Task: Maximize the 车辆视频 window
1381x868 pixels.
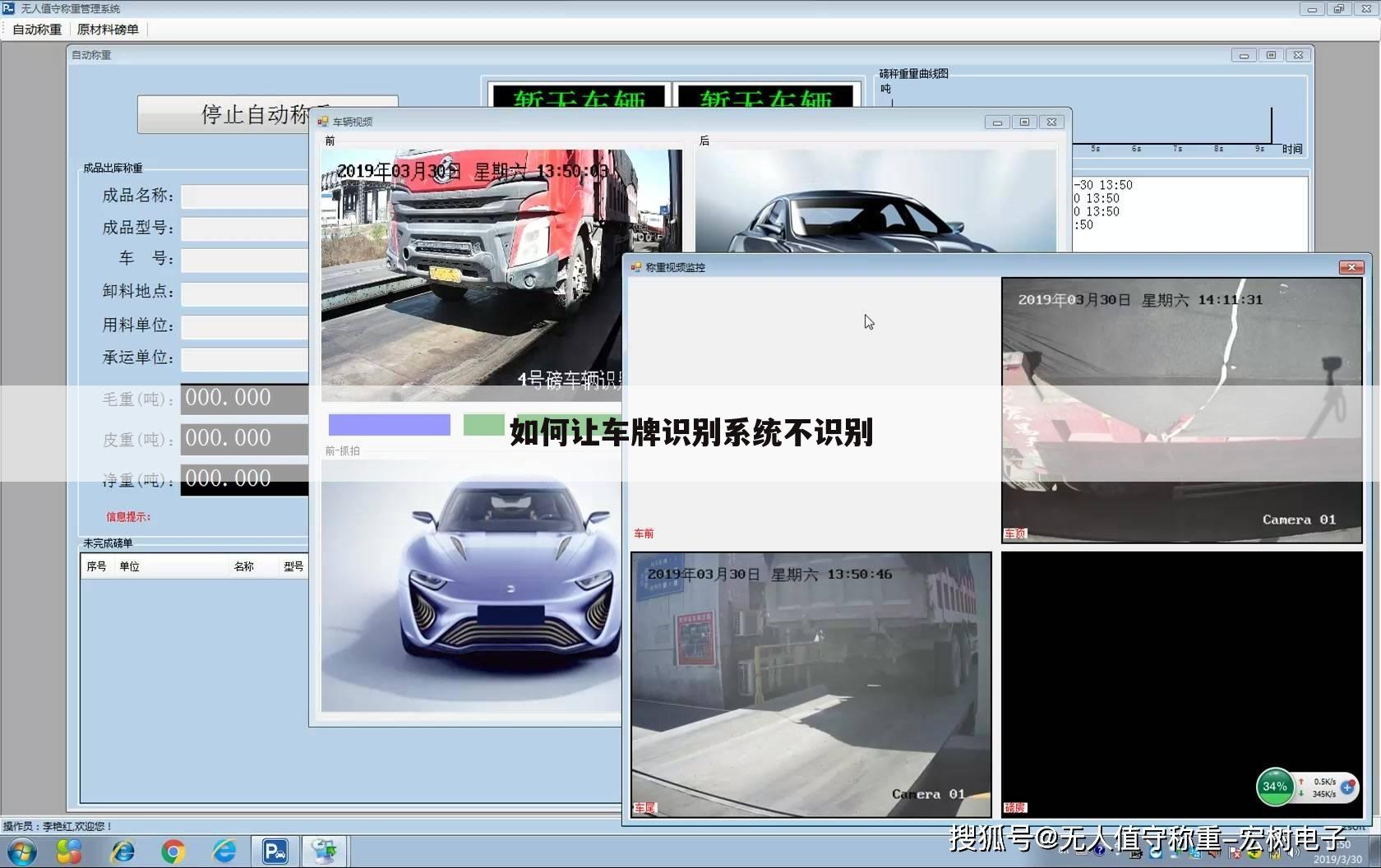Action: 1024,122
